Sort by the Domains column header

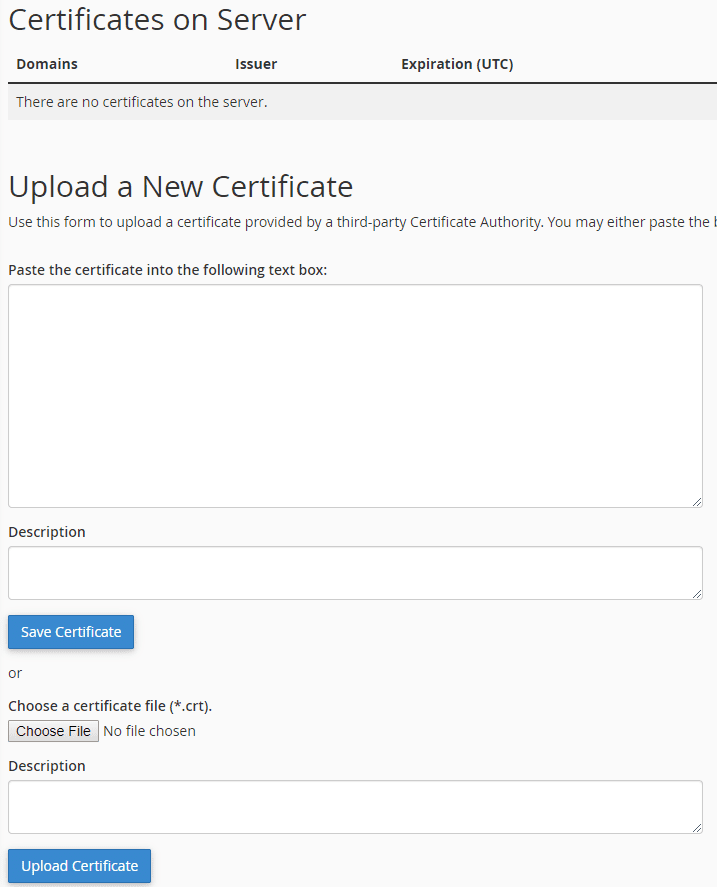[47, 64]
